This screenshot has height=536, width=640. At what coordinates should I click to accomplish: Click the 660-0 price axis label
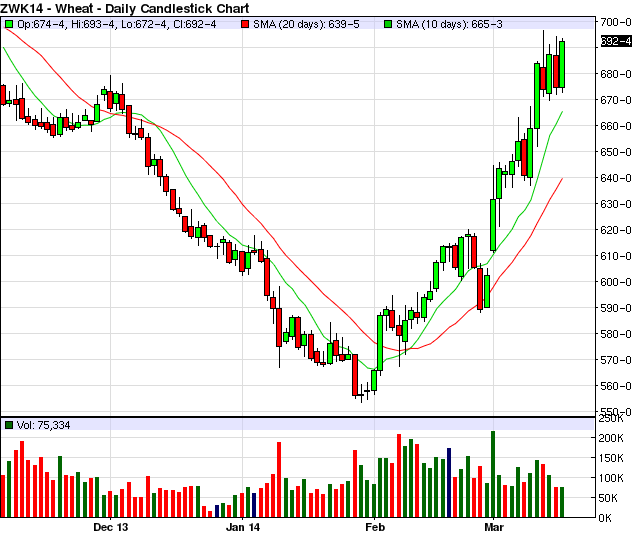(x=616, y=126)
